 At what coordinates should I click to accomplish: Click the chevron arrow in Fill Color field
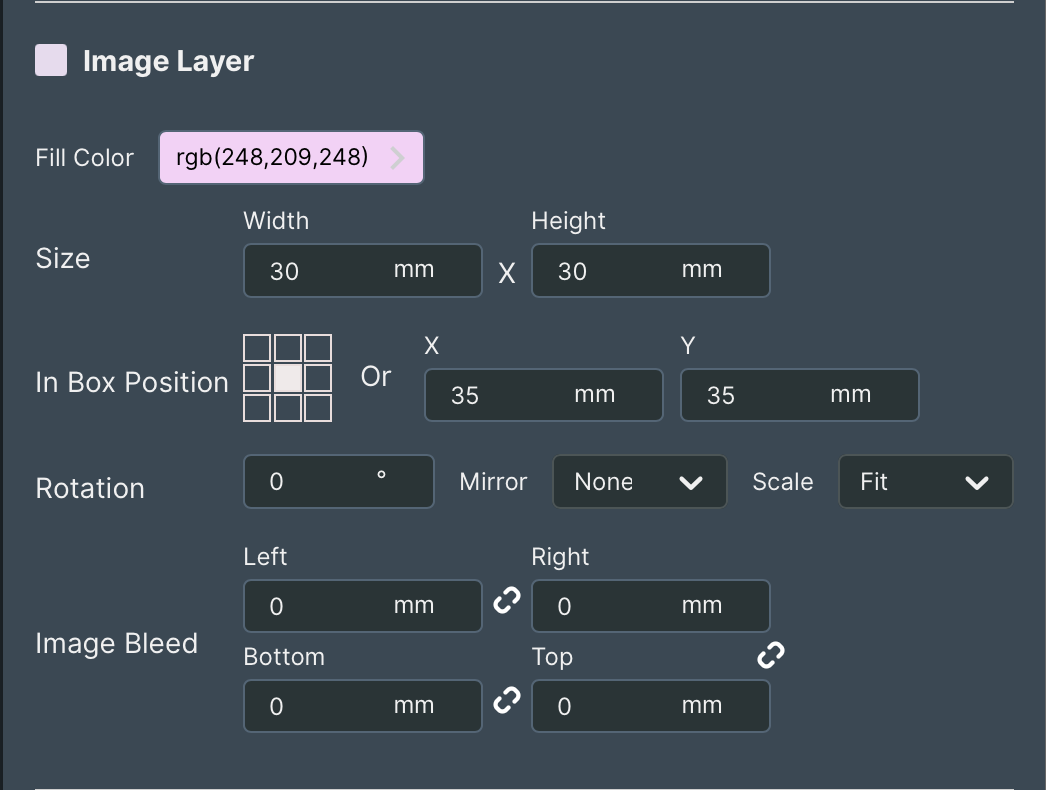[x=398, y=158]
